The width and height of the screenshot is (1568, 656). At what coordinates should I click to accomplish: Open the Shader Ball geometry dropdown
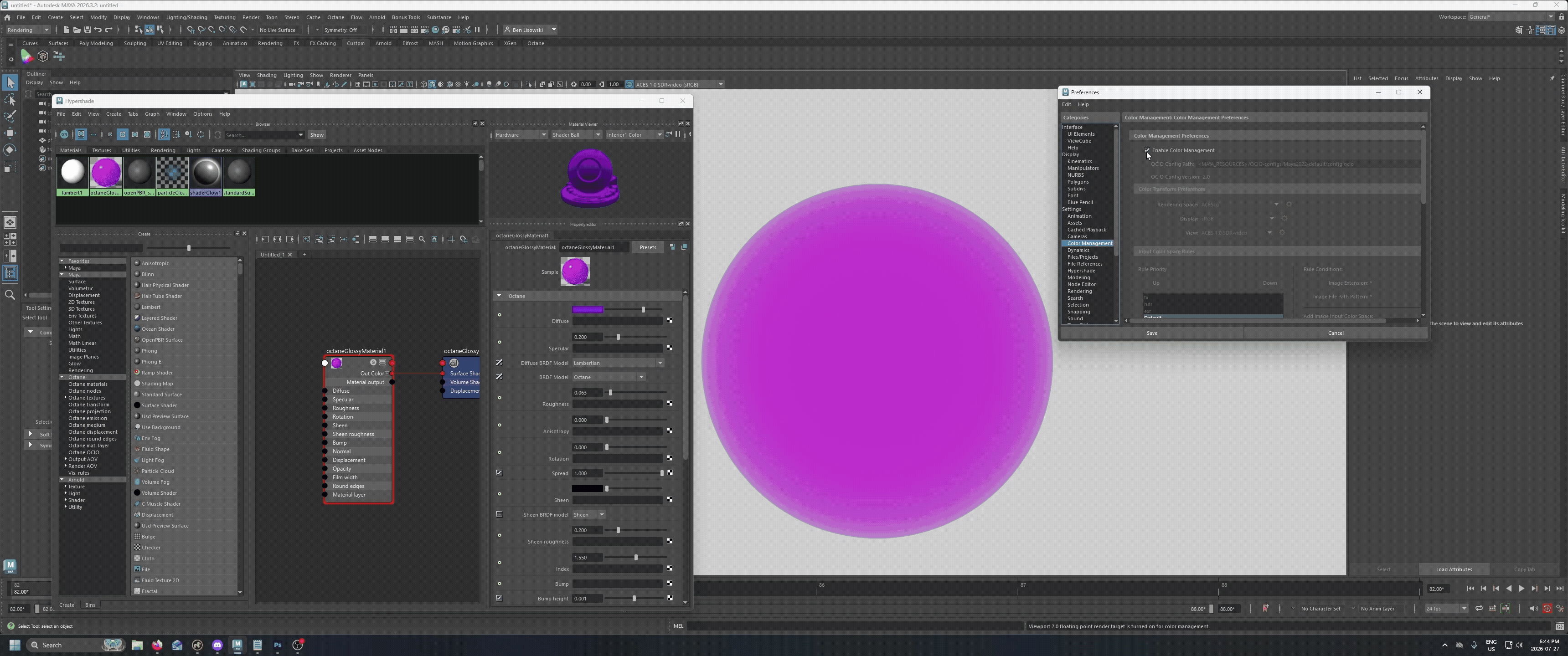pyautogui.click(x=577, y=134)
